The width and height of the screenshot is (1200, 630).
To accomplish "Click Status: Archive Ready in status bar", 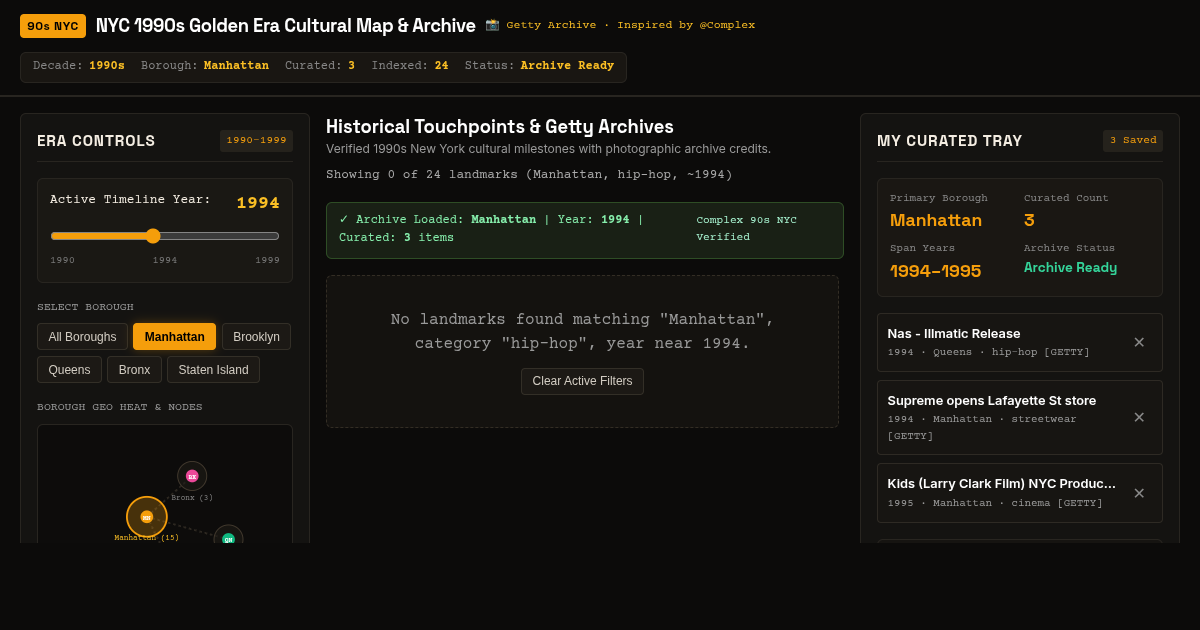I will pyautogui.click(x=540, y=66).
